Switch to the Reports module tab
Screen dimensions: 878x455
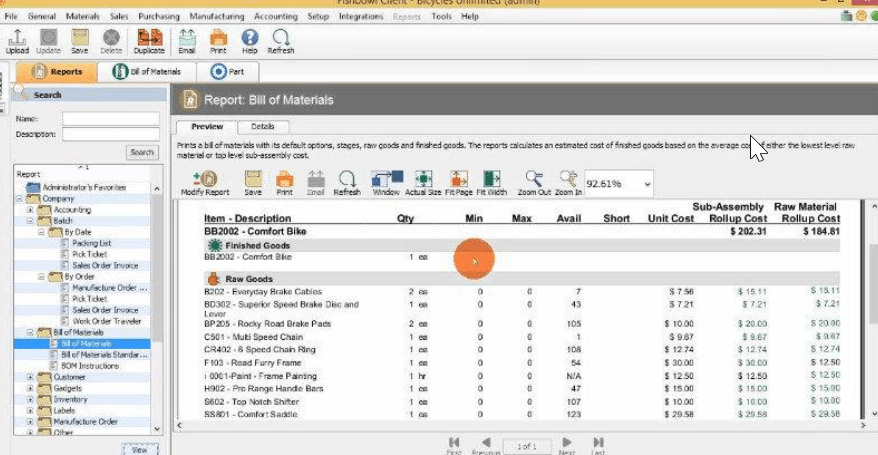56,72
